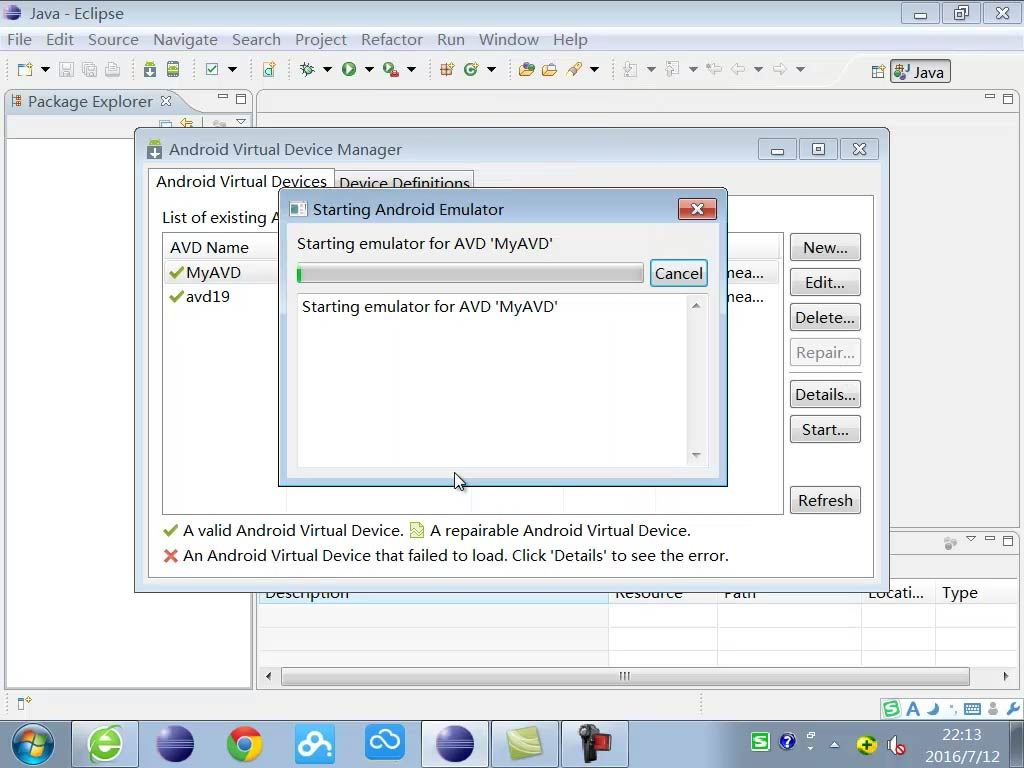Open the Lint check dropdown arrow
The width and height of the screenshot is (1024, 768).
232,69
